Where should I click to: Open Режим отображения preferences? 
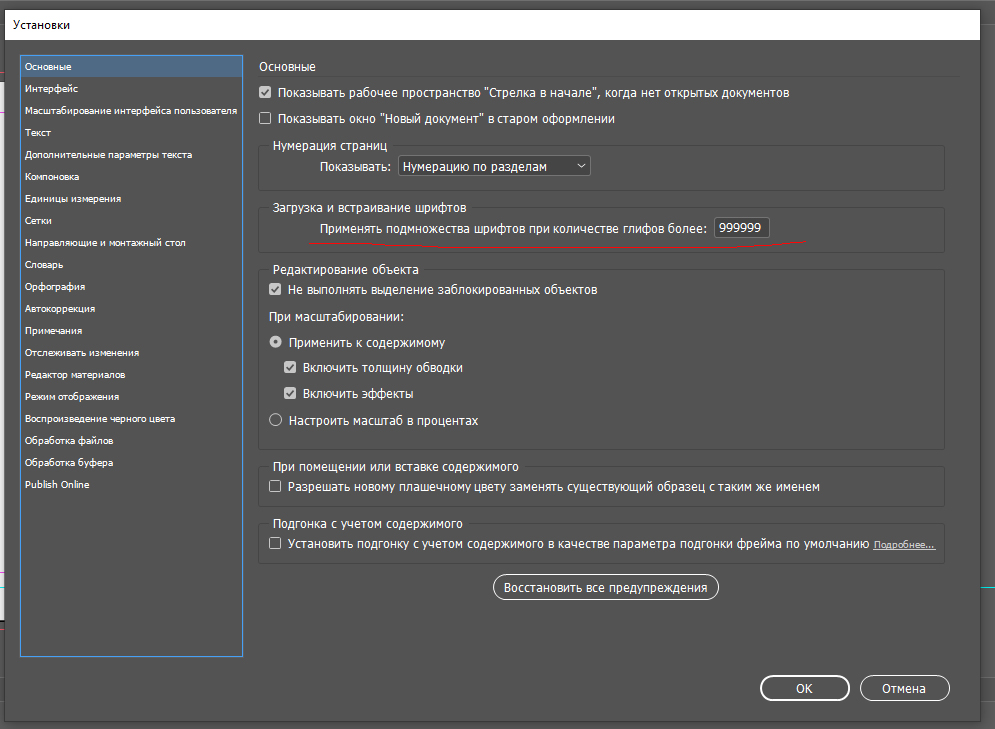[131, 397]
